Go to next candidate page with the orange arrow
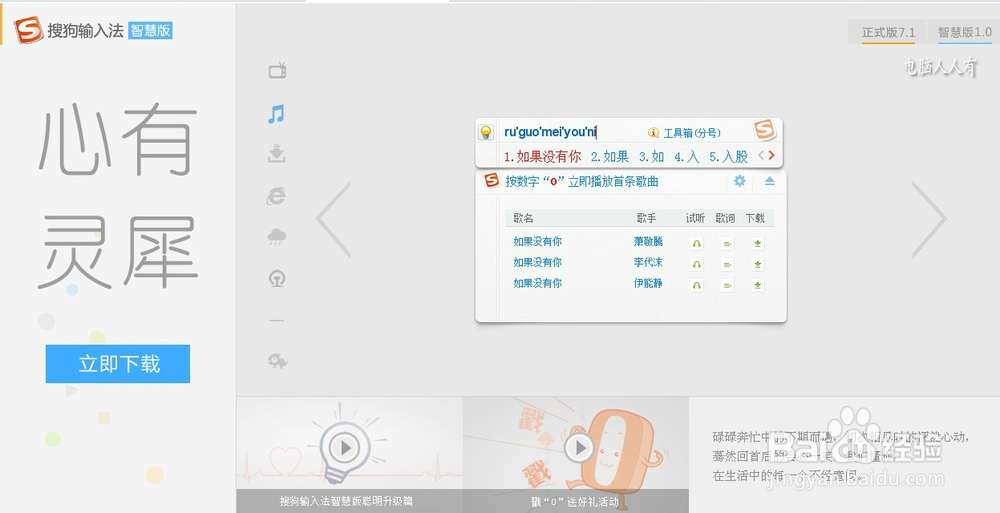The height and width of the screenshot is (513, 1000). point(771,155)
